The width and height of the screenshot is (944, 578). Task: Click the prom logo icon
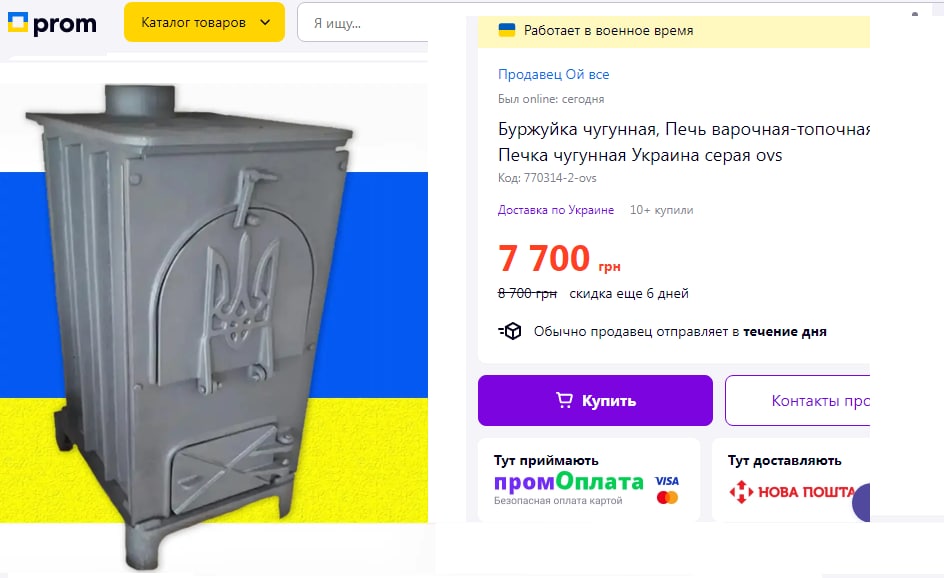pos(17,23)
